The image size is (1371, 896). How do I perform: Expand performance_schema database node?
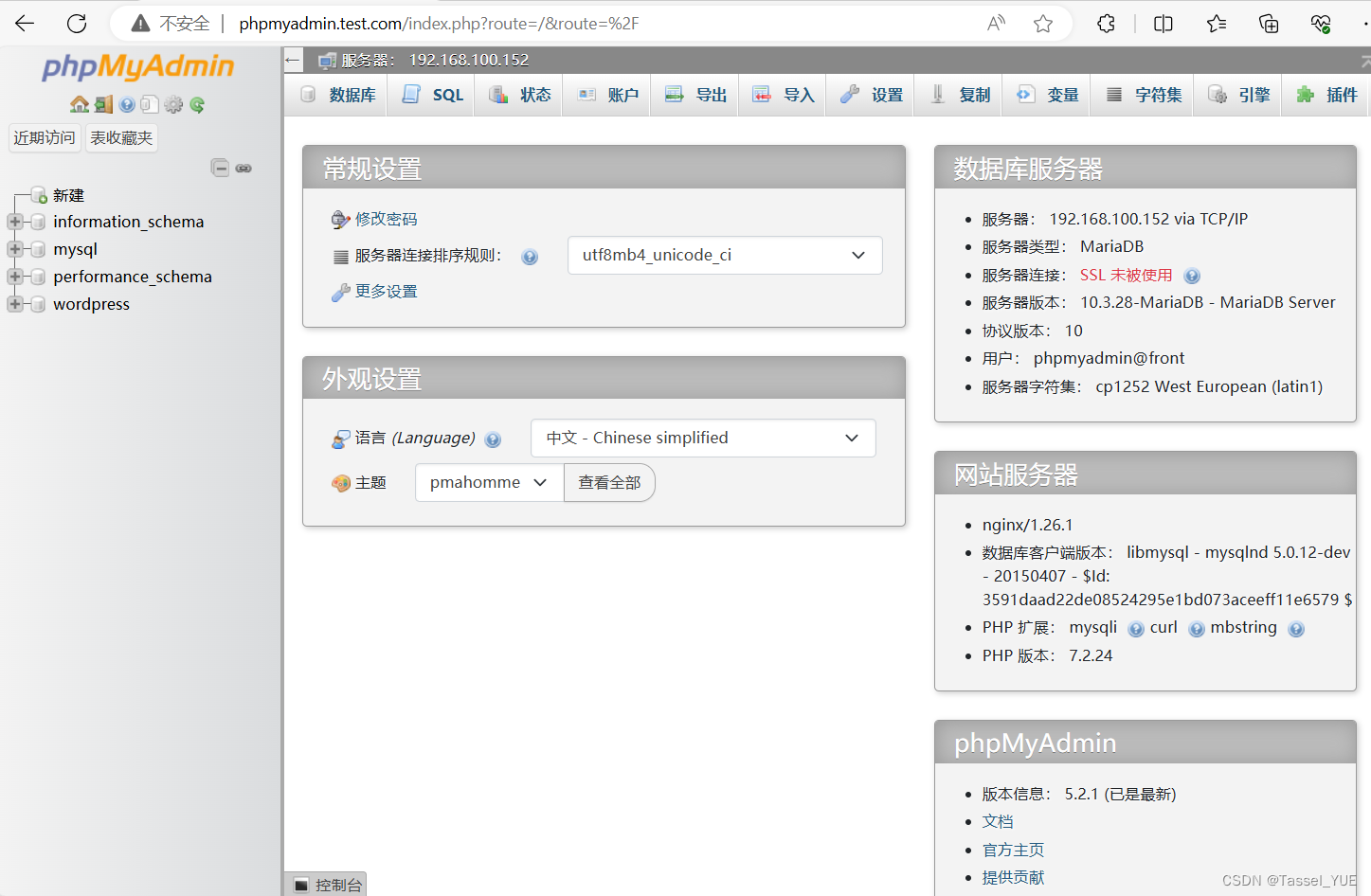[x=15, y=277]
